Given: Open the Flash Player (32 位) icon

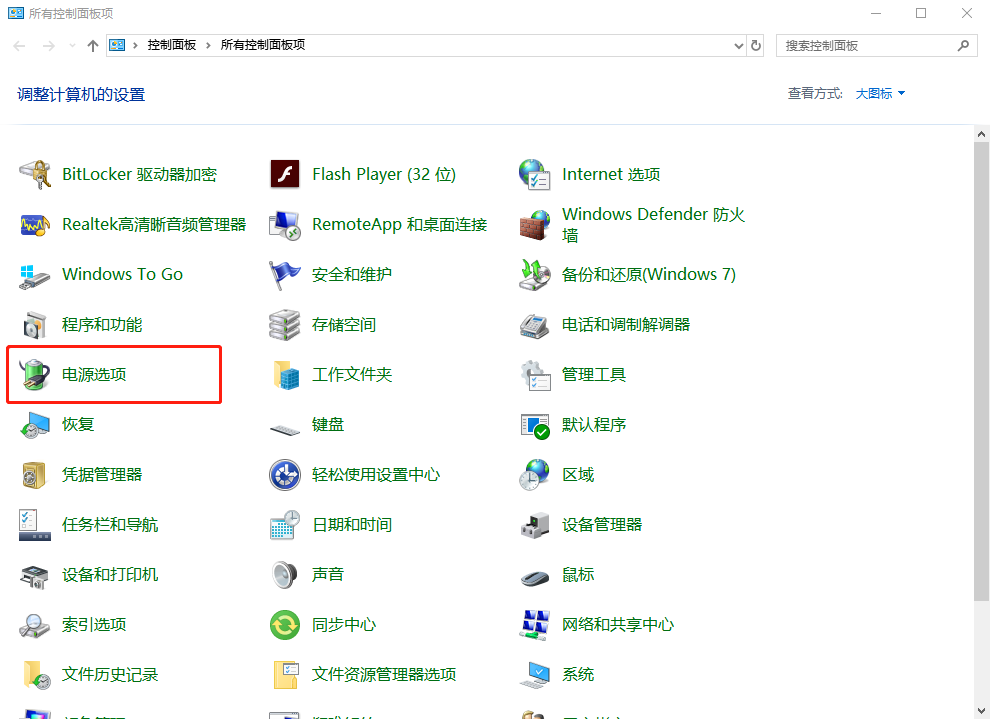Looking at the screenshot, I should tap(285, 174).
